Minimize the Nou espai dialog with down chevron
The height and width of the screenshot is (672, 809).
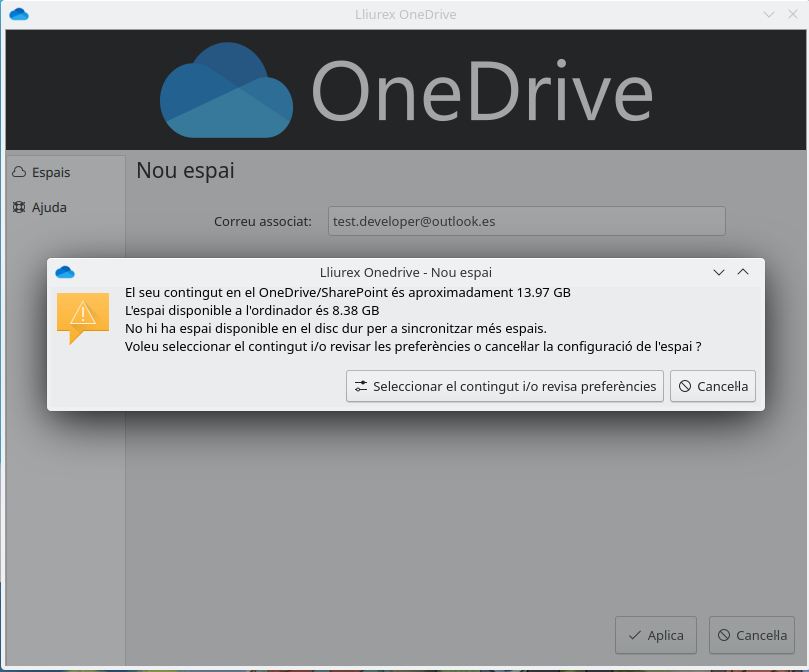(718, 272)
